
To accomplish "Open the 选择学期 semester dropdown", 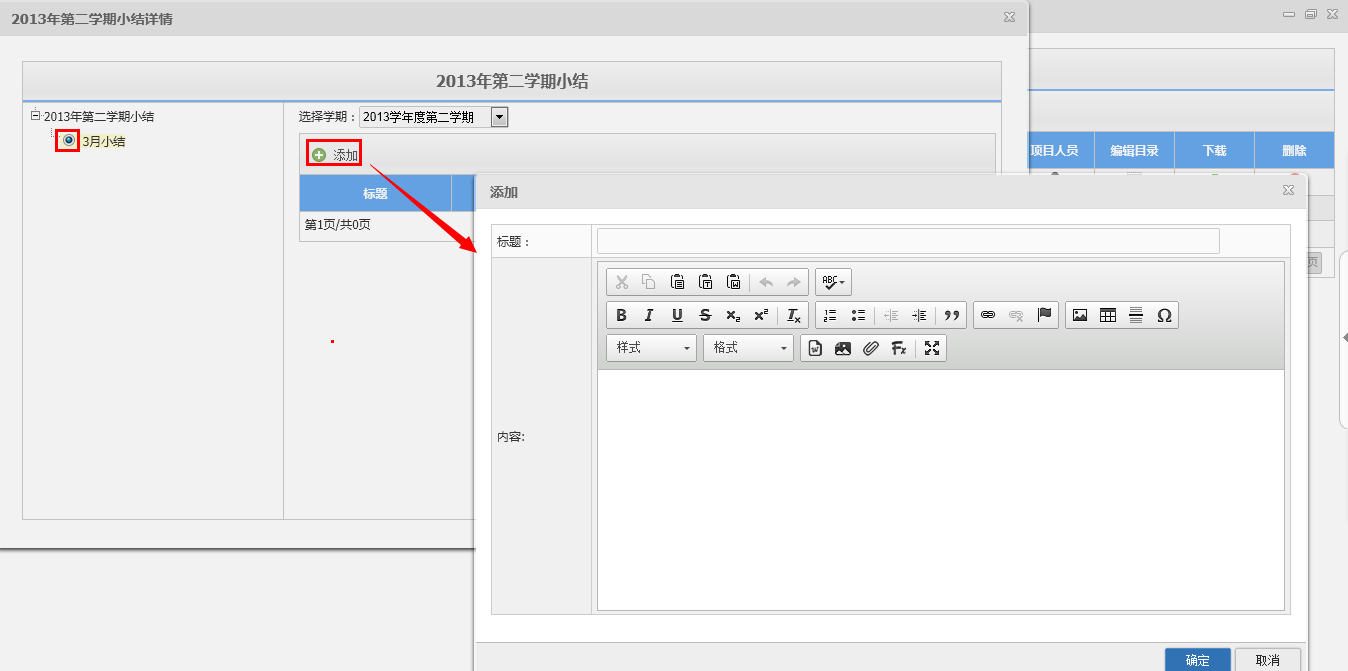I will [x=499, y=117].
